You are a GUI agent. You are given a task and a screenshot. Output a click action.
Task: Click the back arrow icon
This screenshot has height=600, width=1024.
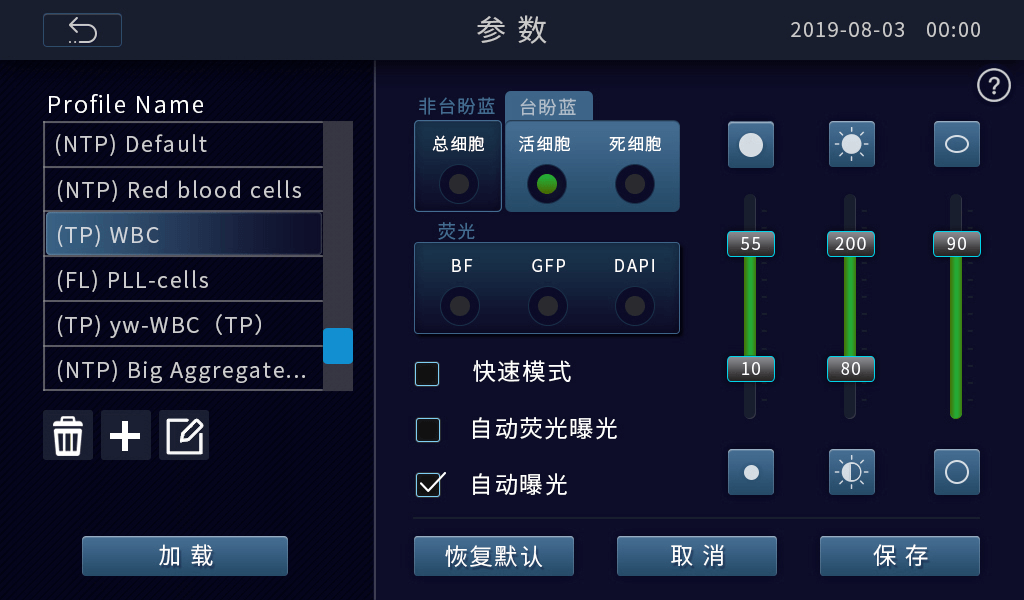82,30
